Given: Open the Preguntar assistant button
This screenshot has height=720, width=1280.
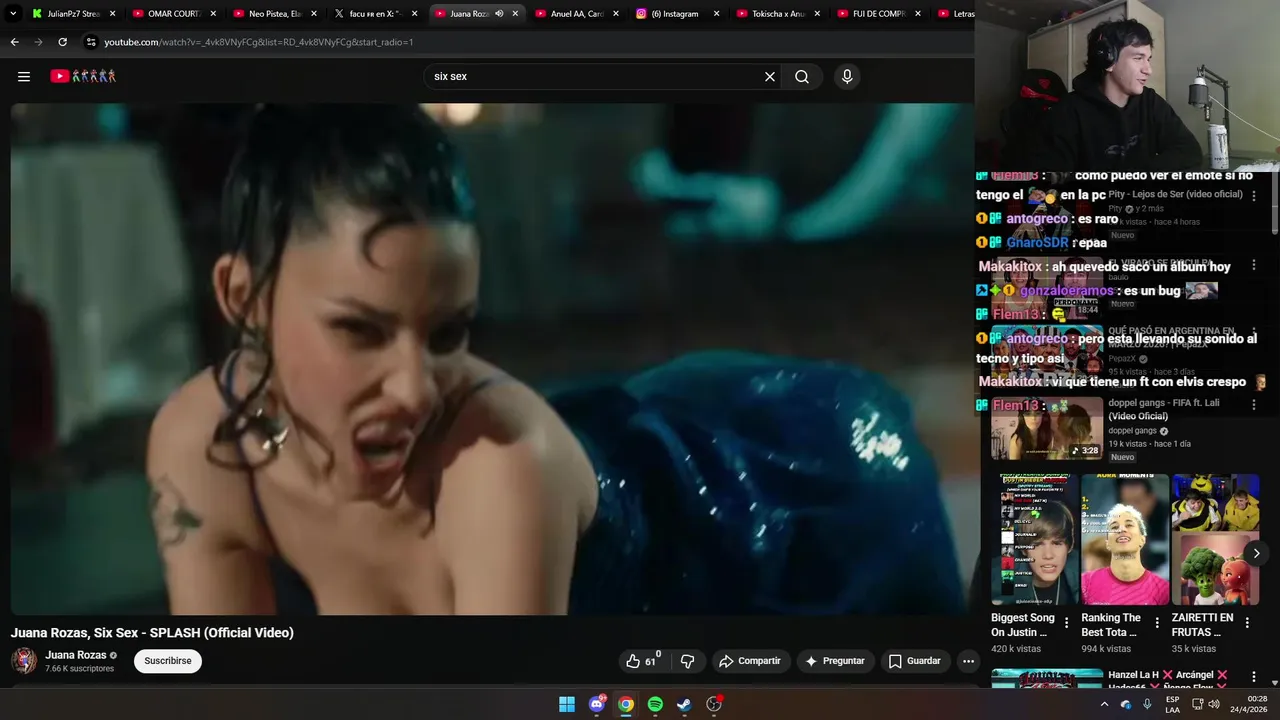Looking at the screenshot, I should click(x=835, y=661).
